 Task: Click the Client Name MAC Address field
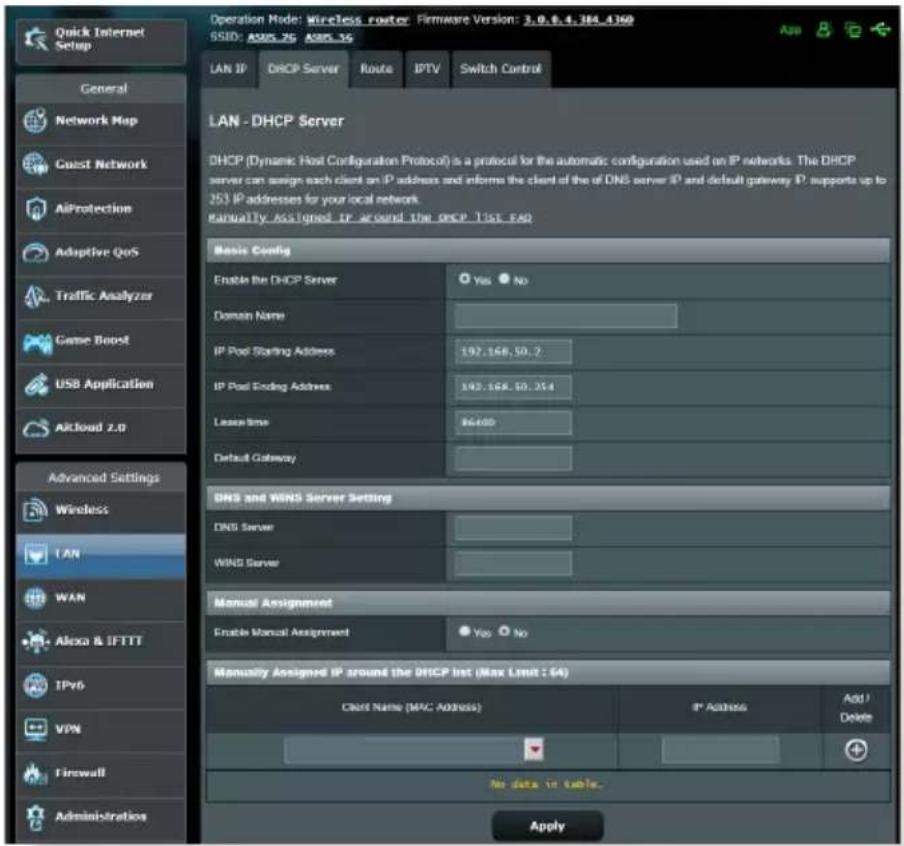404,750
